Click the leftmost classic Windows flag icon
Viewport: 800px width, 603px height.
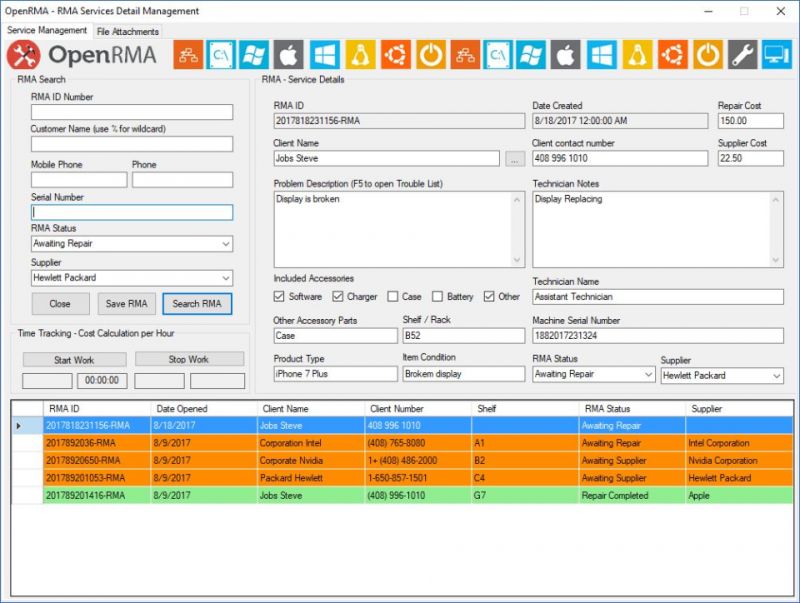coord(254,55)
